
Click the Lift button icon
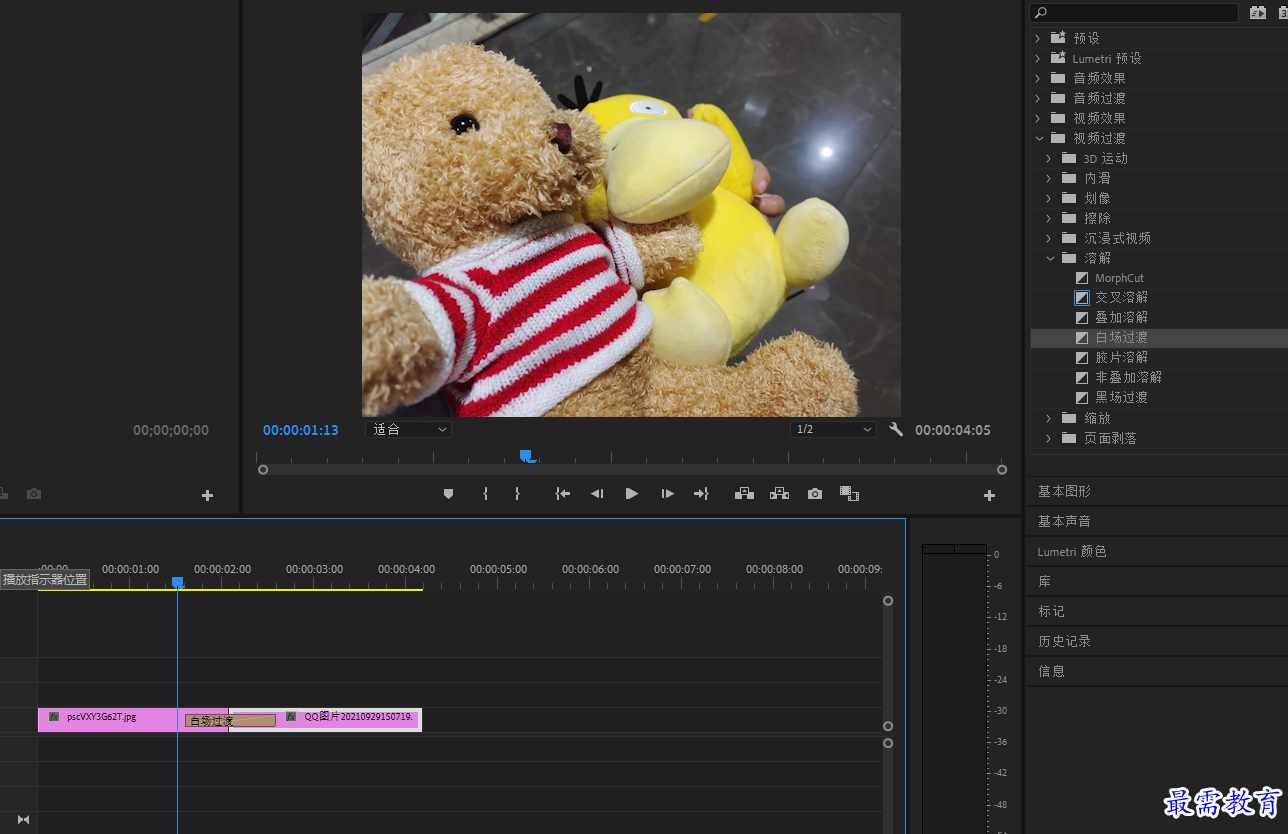point(744,494)
